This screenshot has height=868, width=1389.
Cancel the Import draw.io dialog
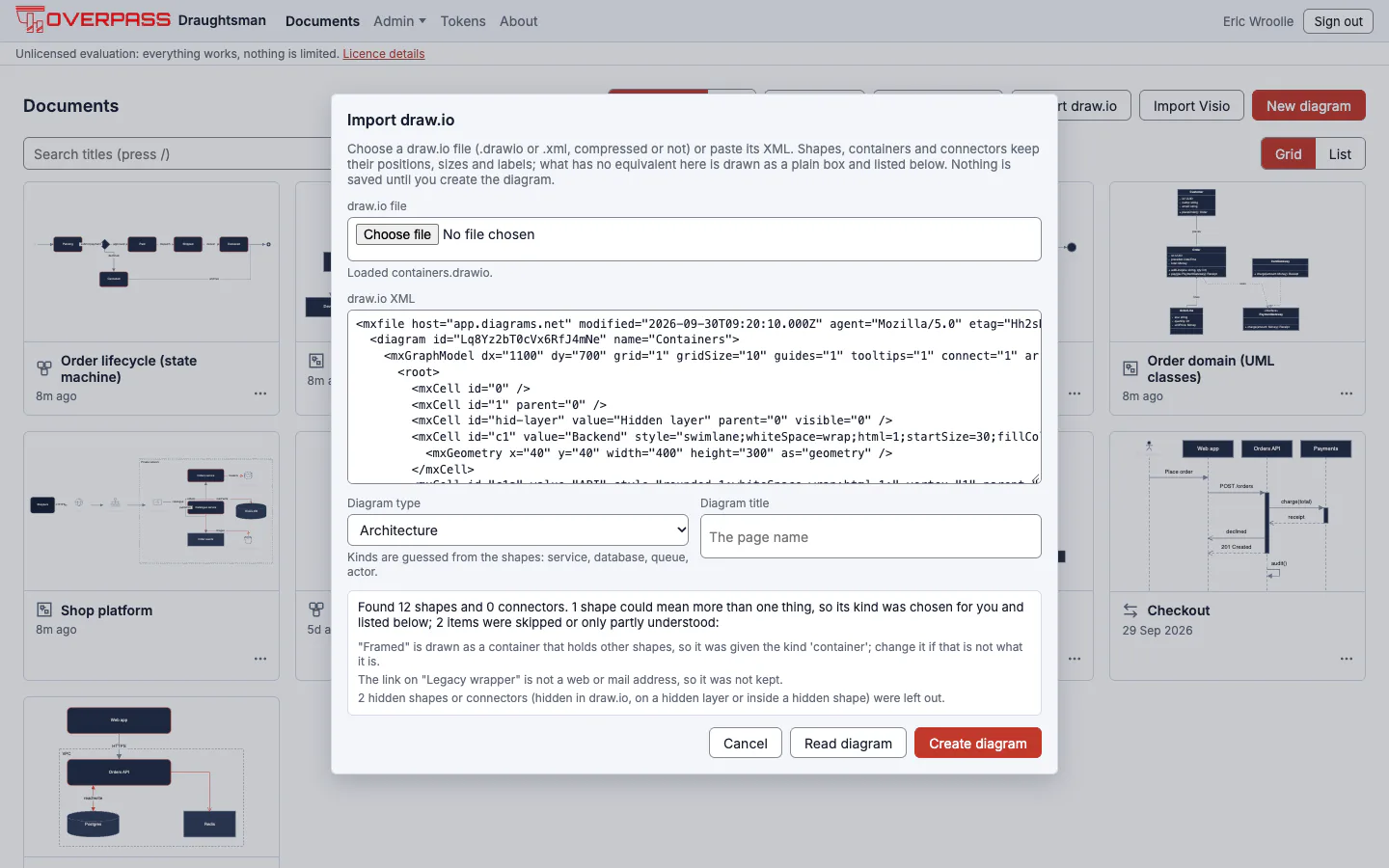pos(746,744)
